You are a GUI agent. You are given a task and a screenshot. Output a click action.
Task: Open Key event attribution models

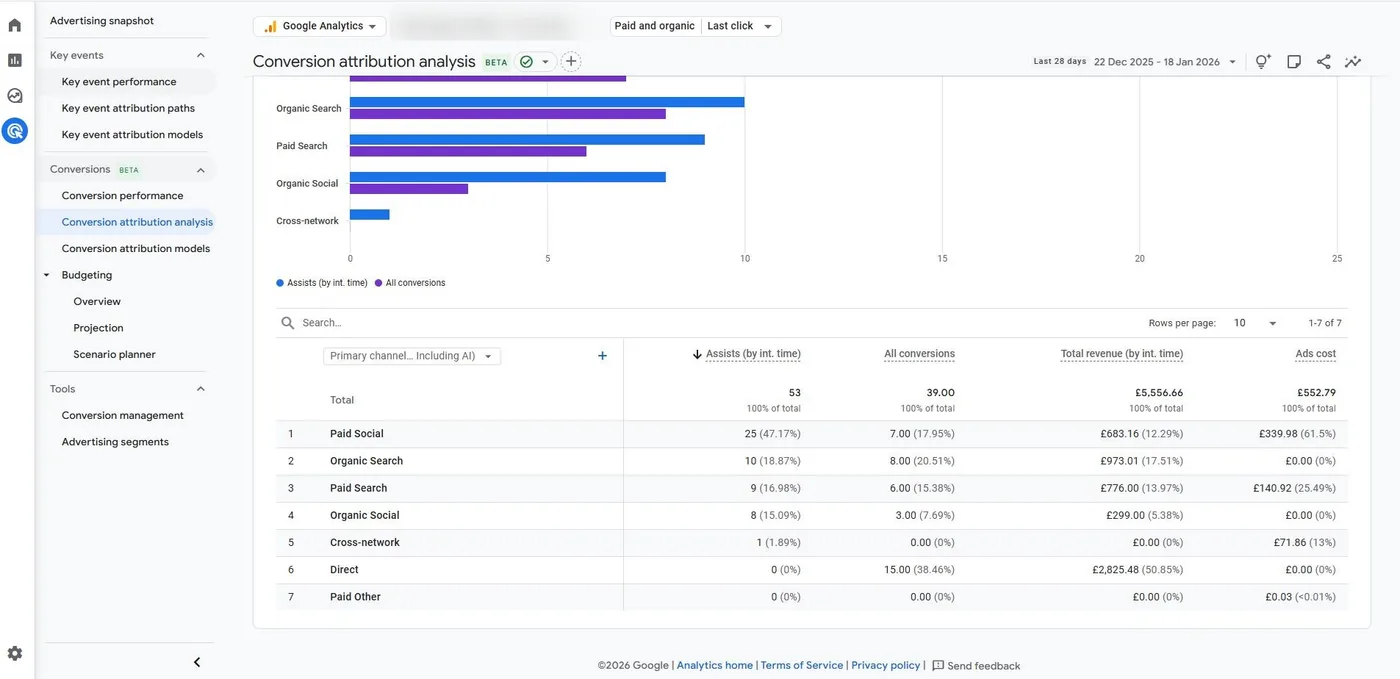point(132,135)
